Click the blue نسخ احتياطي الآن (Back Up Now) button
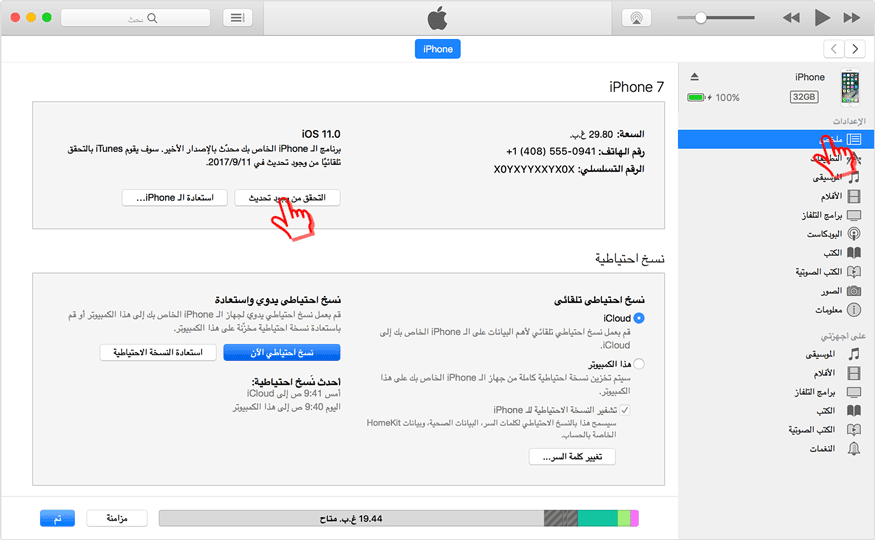875x540 pixels. point(282,352)
